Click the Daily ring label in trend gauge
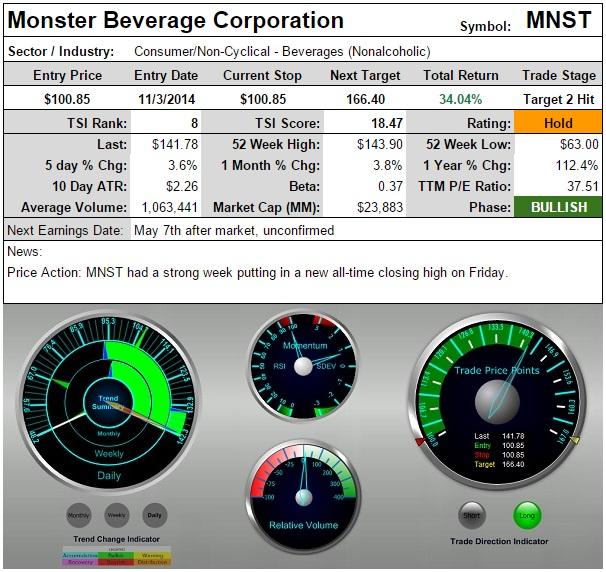Image resolution: width=606 pixels, height=572 pixels. [108, 475]
